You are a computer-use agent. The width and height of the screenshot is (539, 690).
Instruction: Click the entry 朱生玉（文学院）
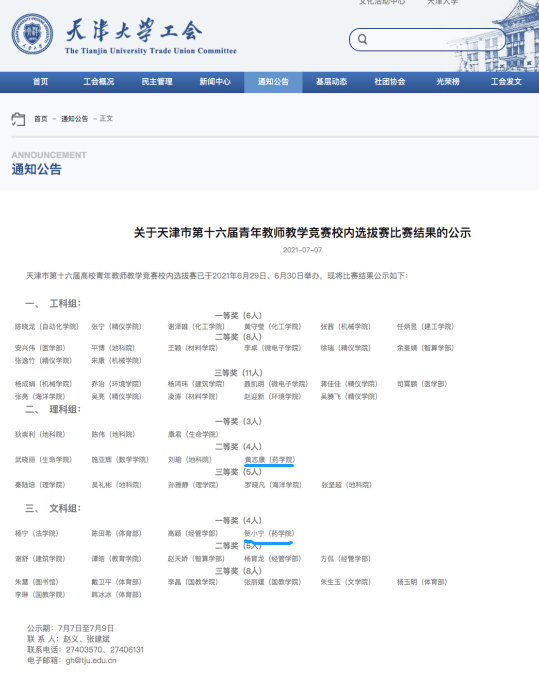346,582
